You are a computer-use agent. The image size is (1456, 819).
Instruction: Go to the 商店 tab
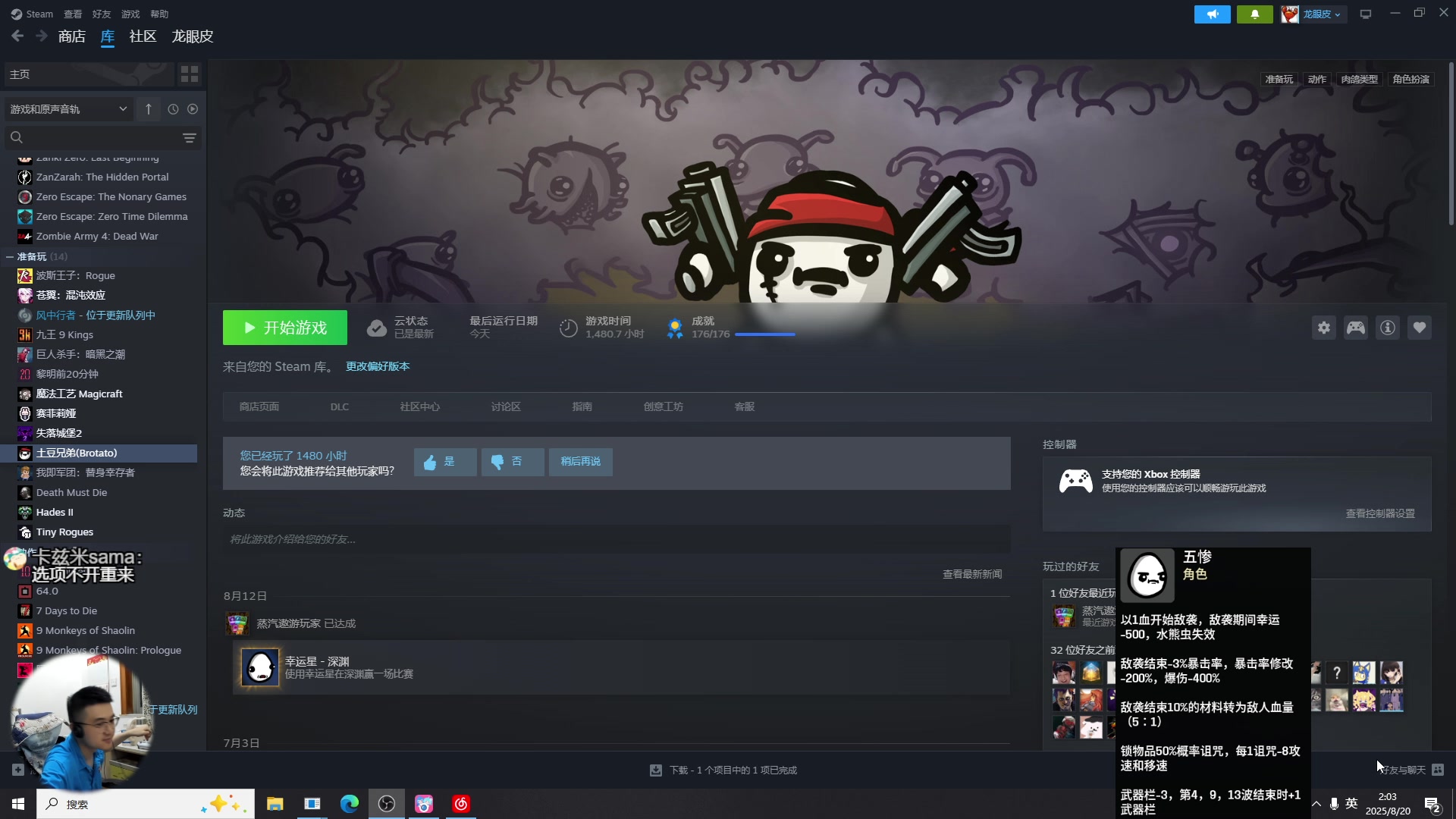pyautogui.click(x=72, y=36)
